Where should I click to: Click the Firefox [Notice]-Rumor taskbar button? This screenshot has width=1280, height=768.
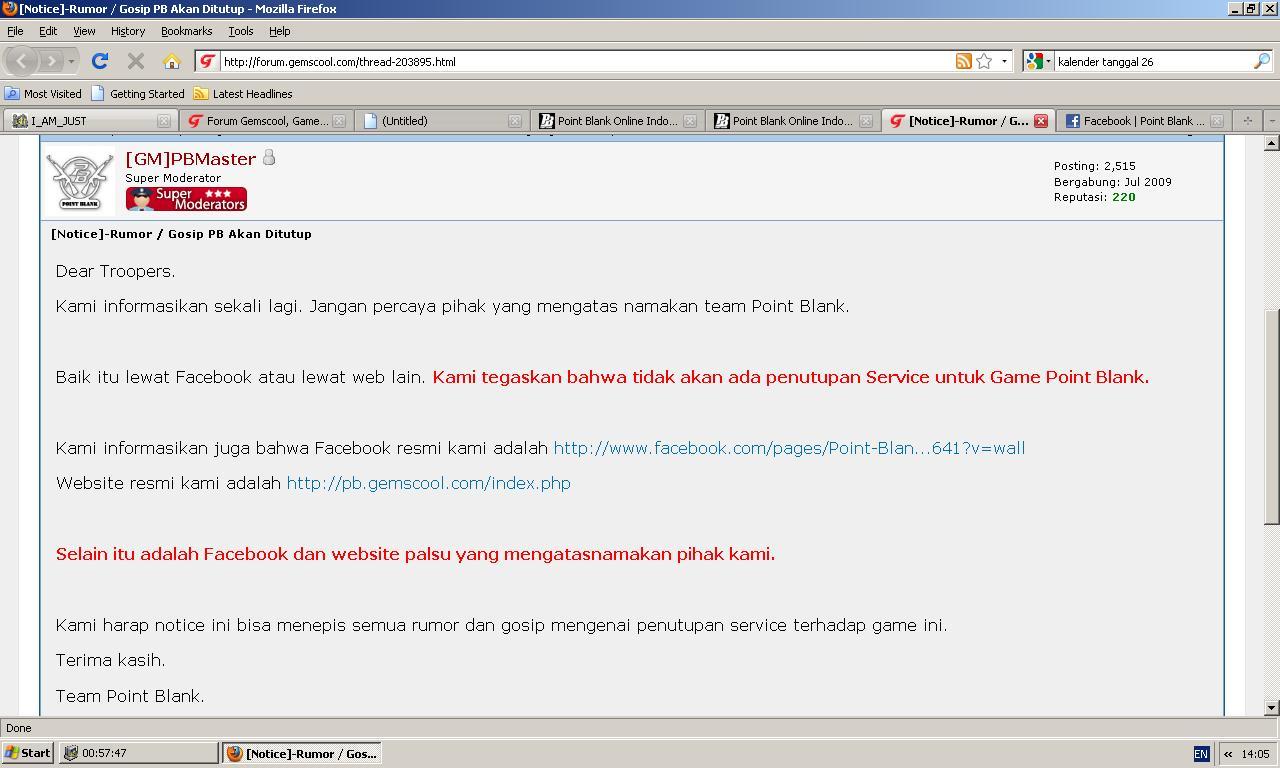(302, 753)
